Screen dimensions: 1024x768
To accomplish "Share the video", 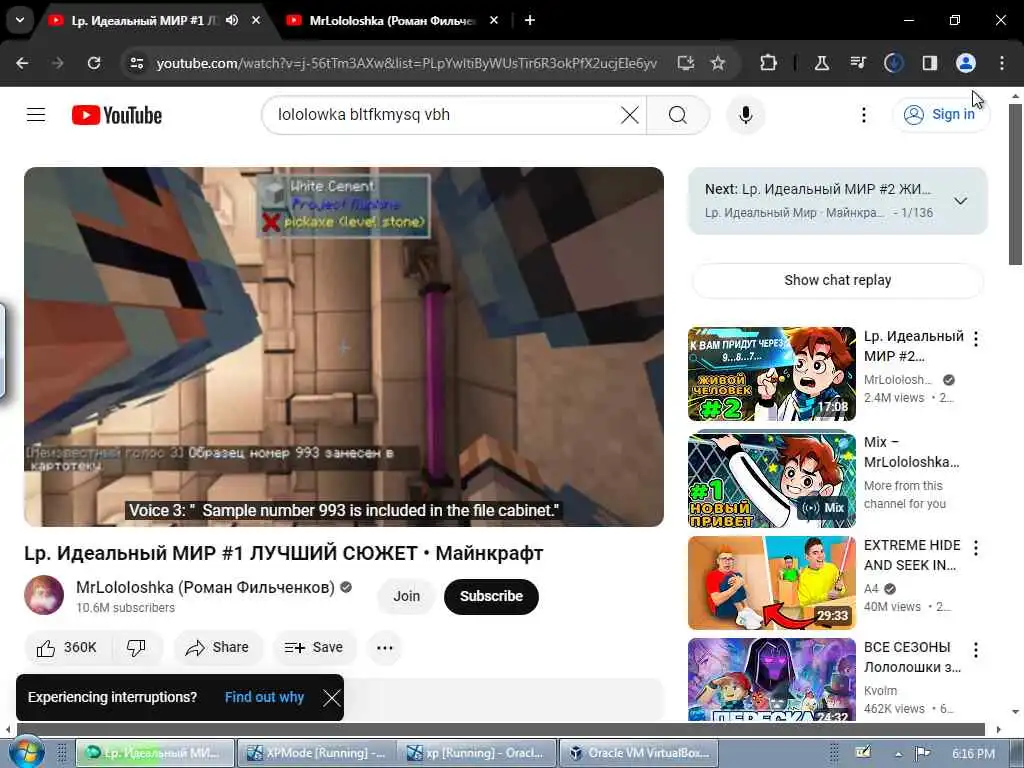I will pyautogui.click(x=217, y=647).
